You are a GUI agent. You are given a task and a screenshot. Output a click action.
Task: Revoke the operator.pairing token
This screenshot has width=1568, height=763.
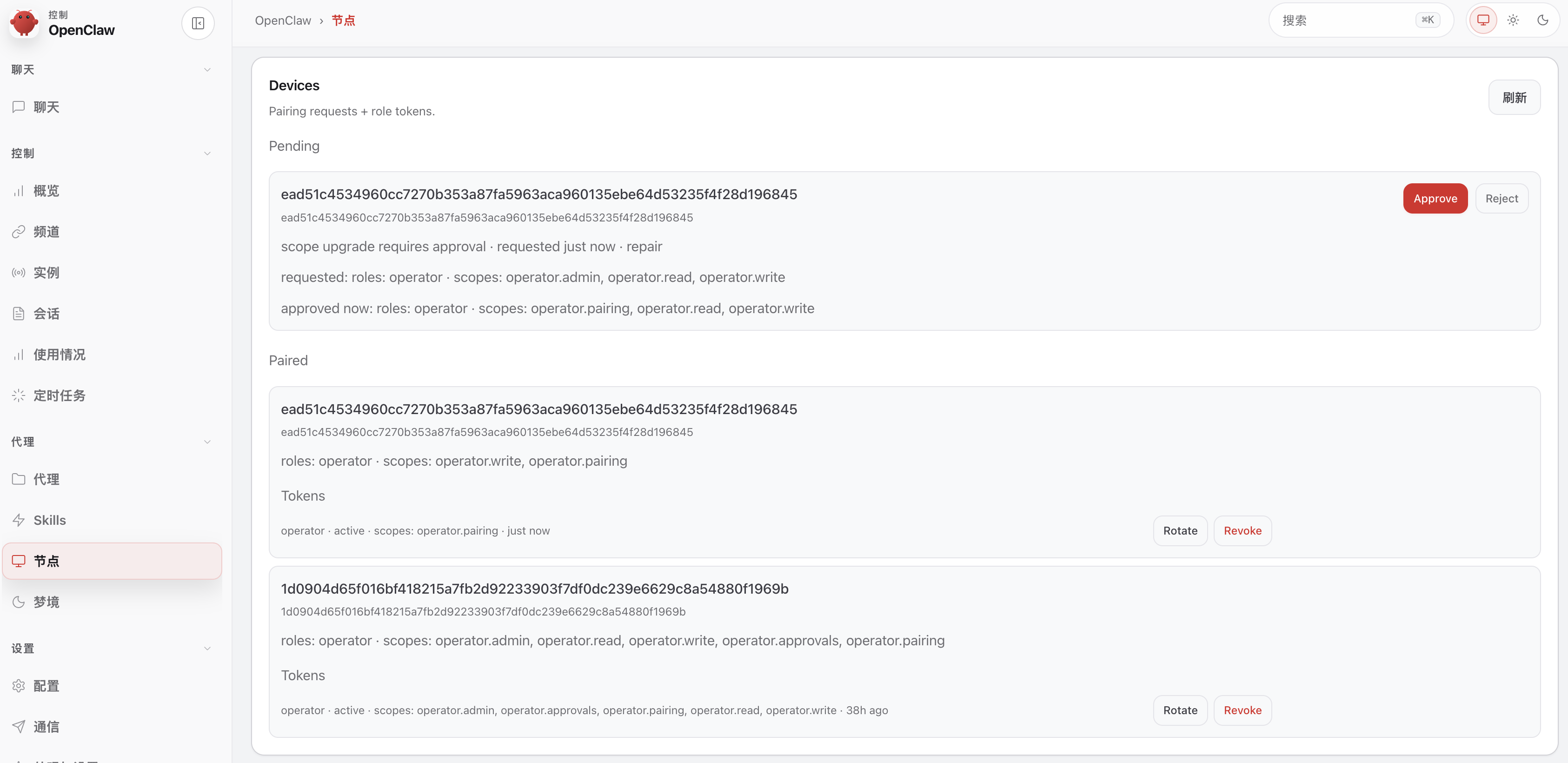pyautogui.click(x=1242, y=530)
